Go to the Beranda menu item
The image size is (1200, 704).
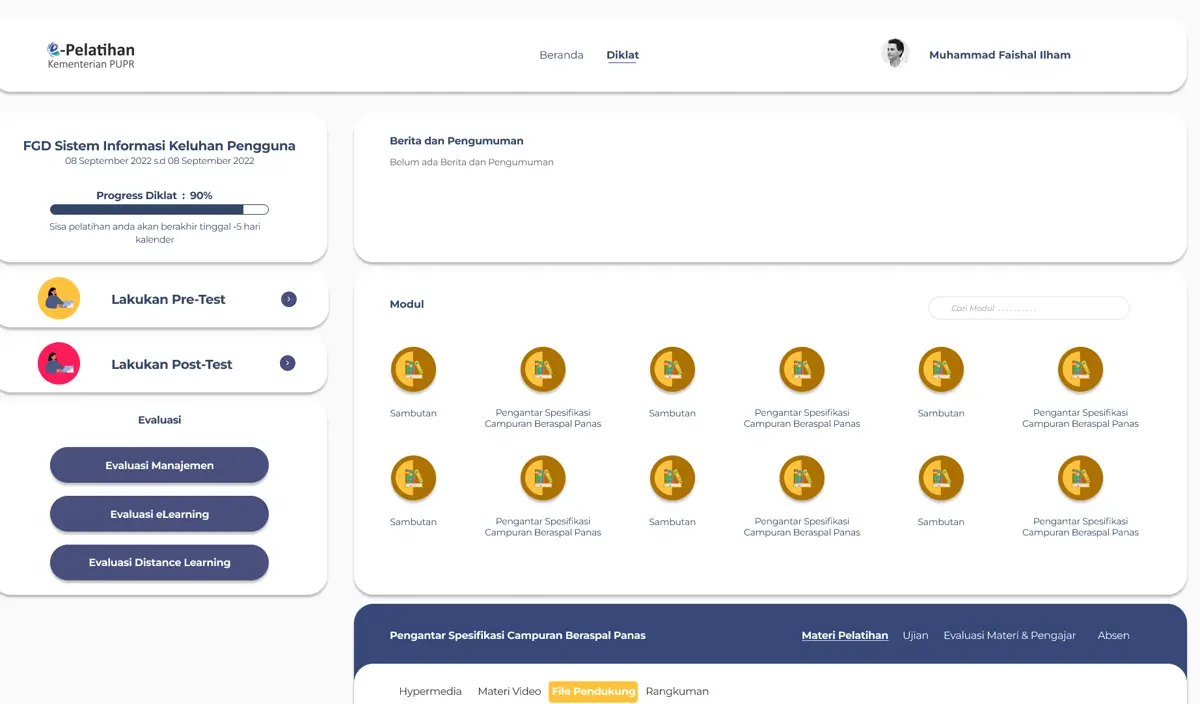click(x=561, y=55)
